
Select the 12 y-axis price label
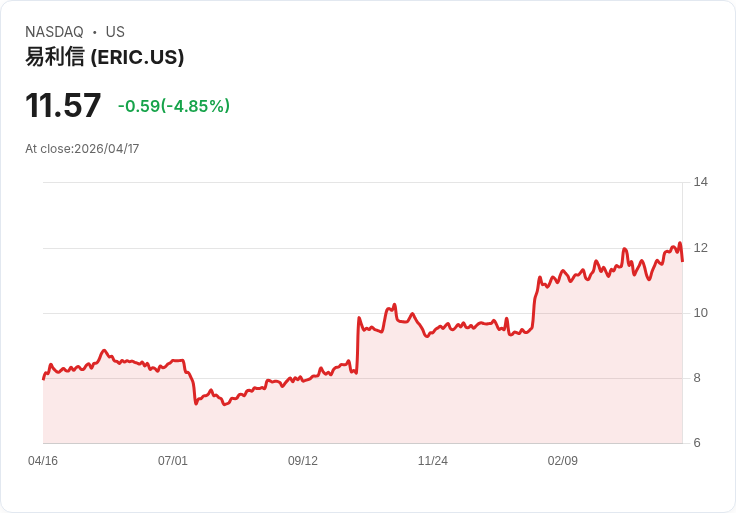(700, 248)
